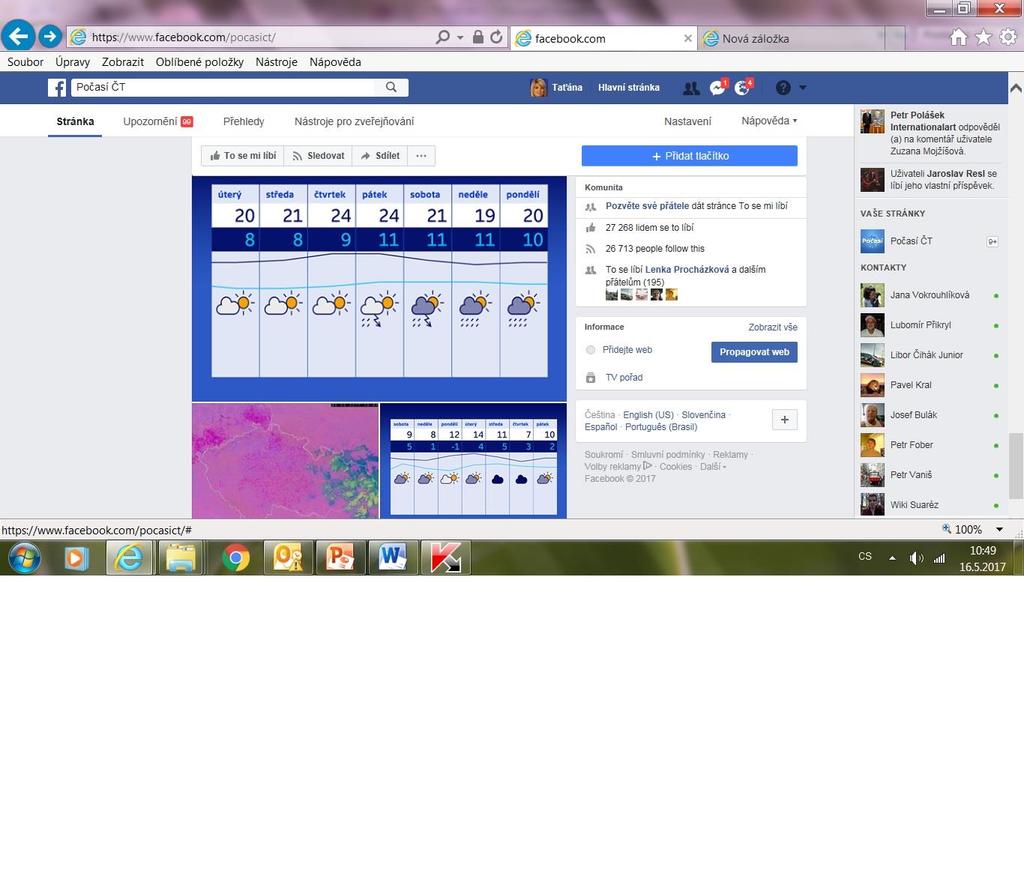Open the Zobrazit menu
The width and height of the screenshot is (1024, 873).
coord(123,62)
